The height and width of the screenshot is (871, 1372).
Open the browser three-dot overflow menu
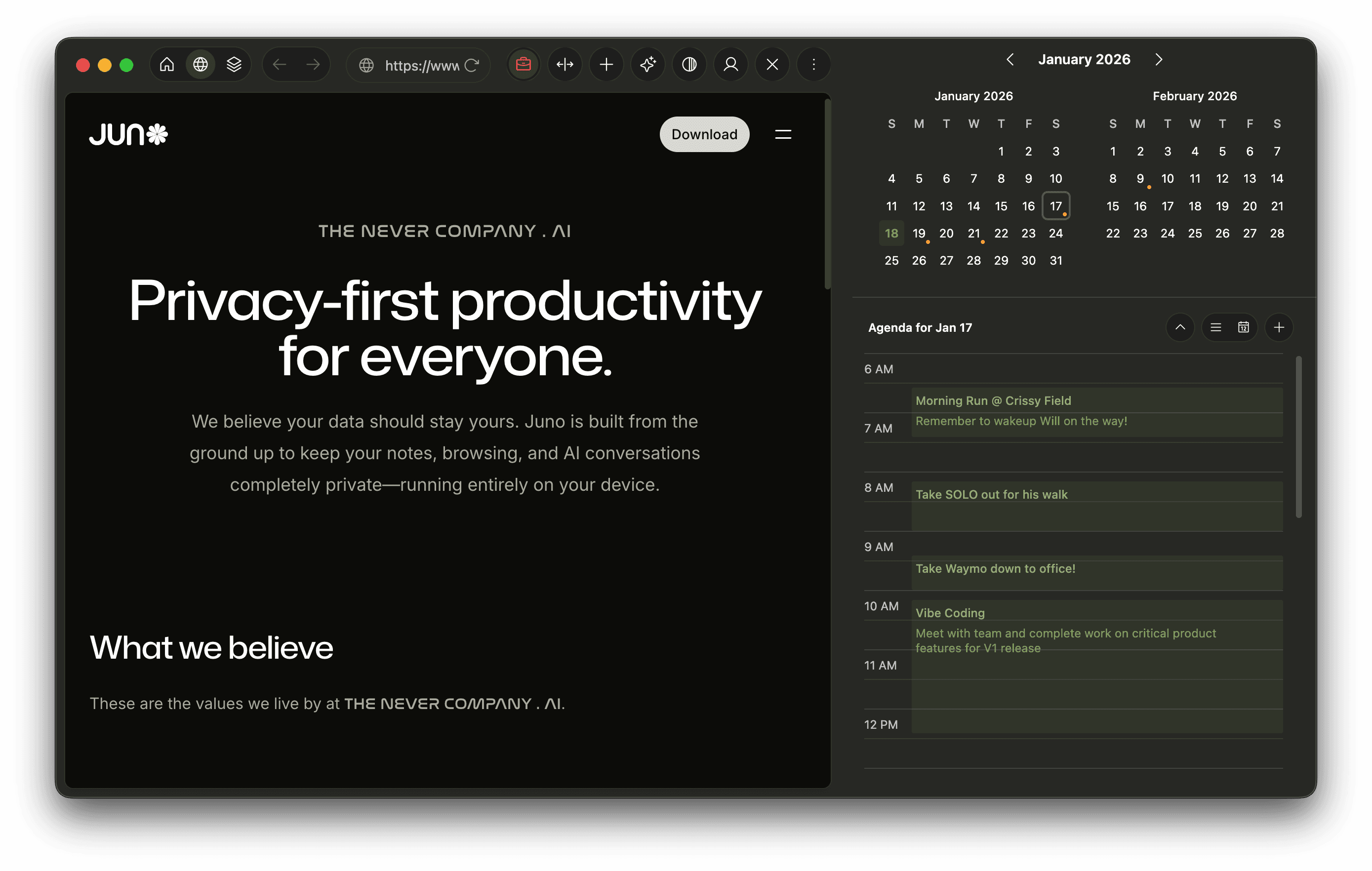tap(813, 64)
